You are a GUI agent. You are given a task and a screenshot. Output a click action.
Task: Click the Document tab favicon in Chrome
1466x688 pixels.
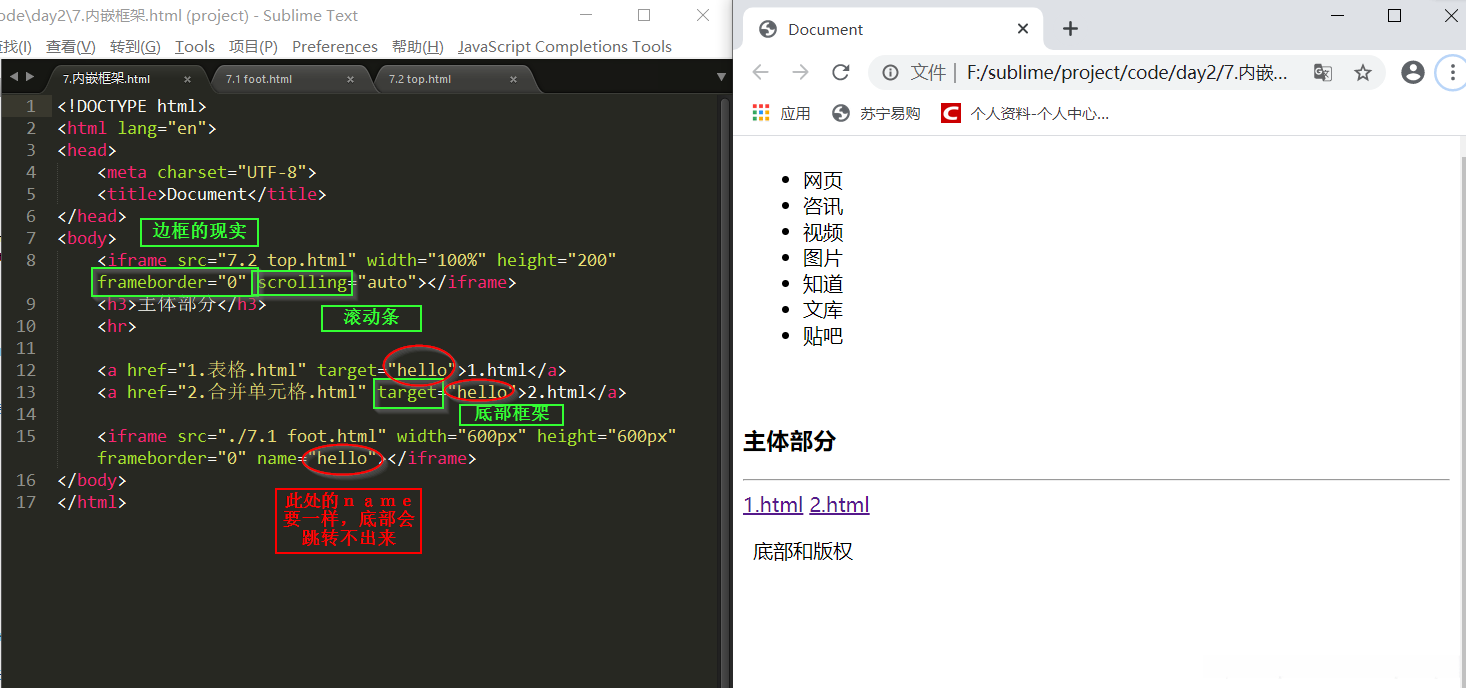[x=767, y=29]
